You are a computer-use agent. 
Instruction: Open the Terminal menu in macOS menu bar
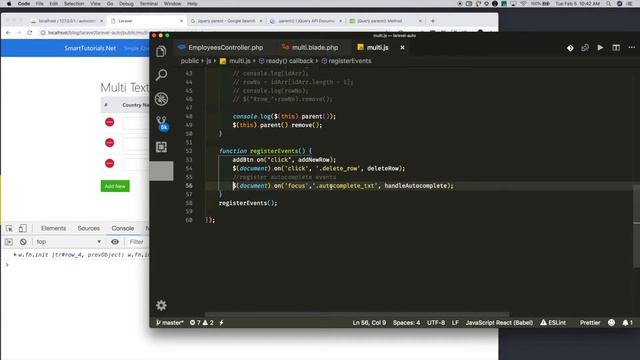click(149, 4)
